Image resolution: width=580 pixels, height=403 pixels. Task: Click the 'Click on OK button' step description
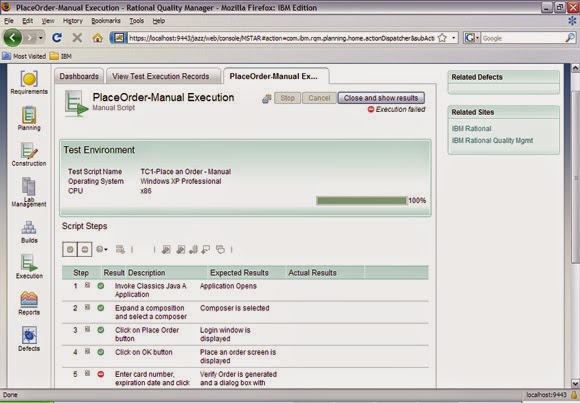(144, 352)
